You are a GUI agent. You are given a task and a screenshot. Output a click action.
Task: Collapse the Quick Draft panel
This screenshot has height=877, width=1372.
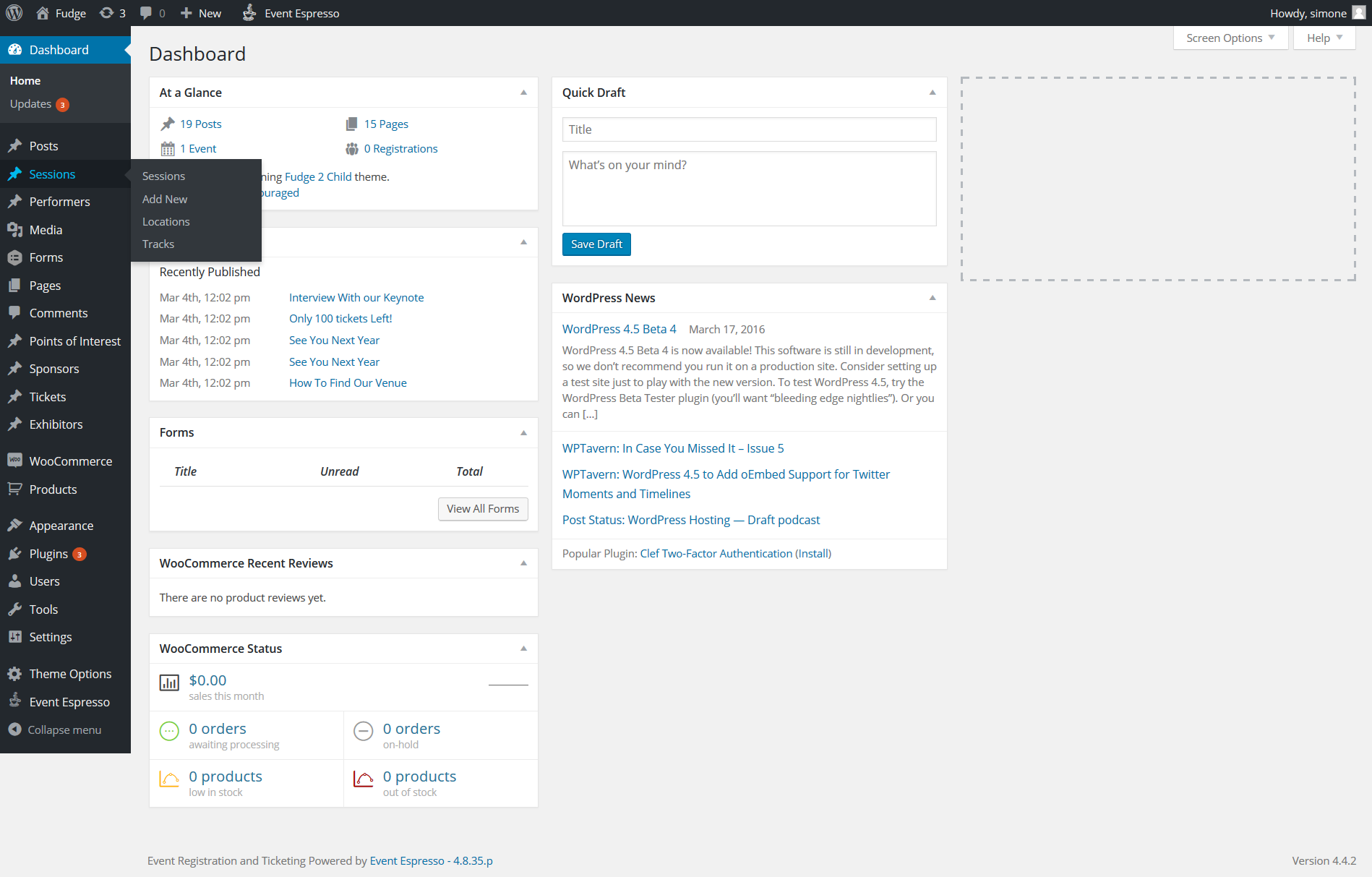click(932, 93)
